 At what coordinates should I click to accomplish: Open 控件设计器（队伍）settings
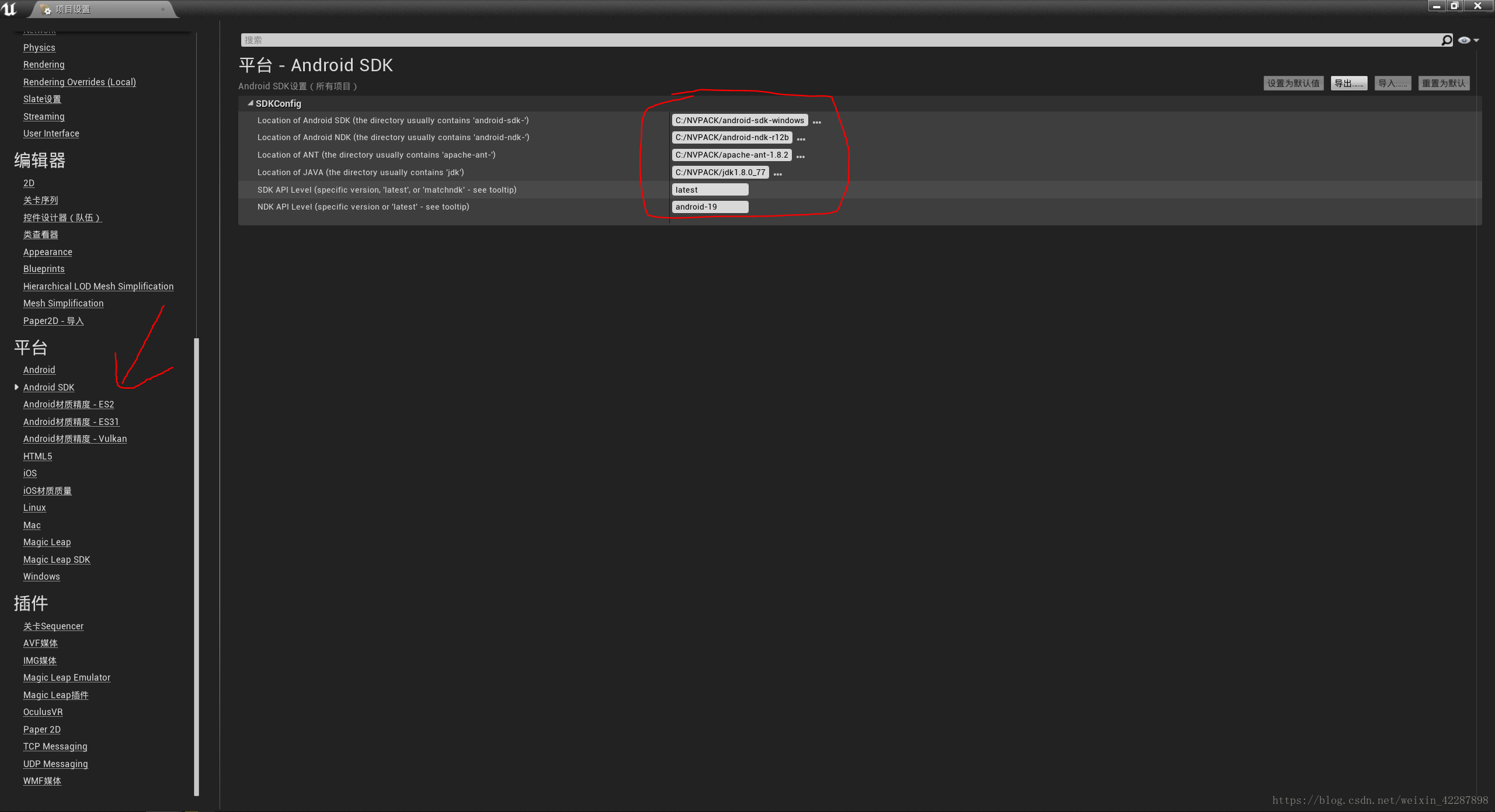click(62, 218)
